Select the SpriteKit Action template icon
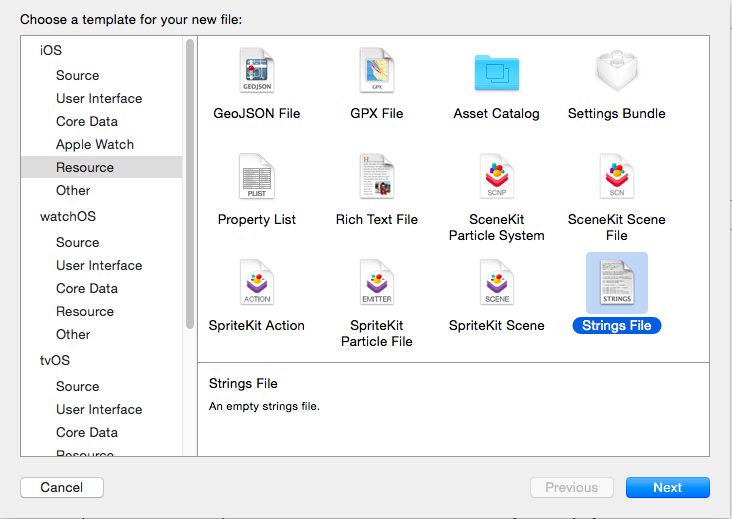The height and width of the screenshot is (519, 732). [257, 284]
